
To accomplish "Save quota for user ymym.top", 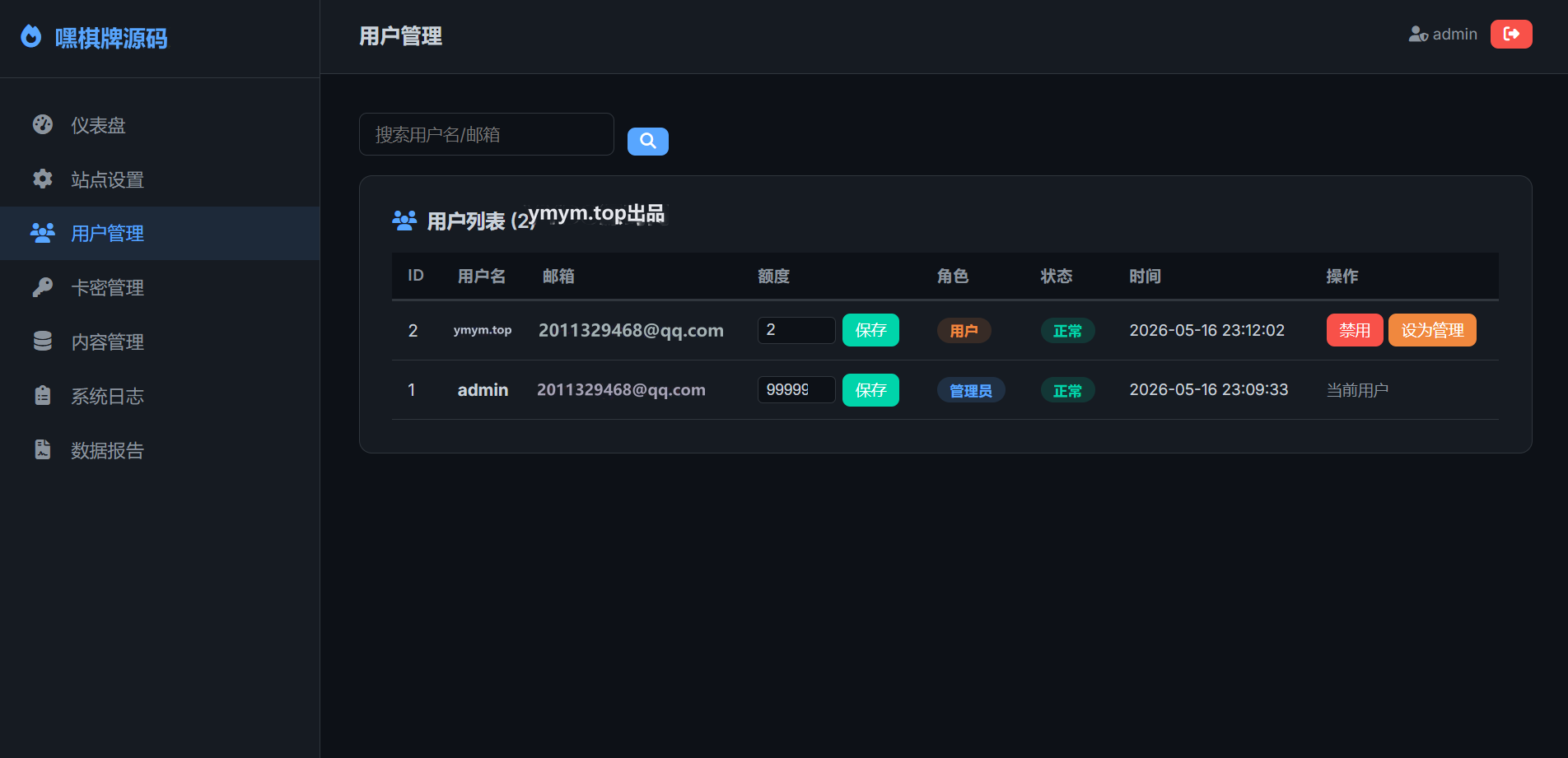I will tap(870, 330).
